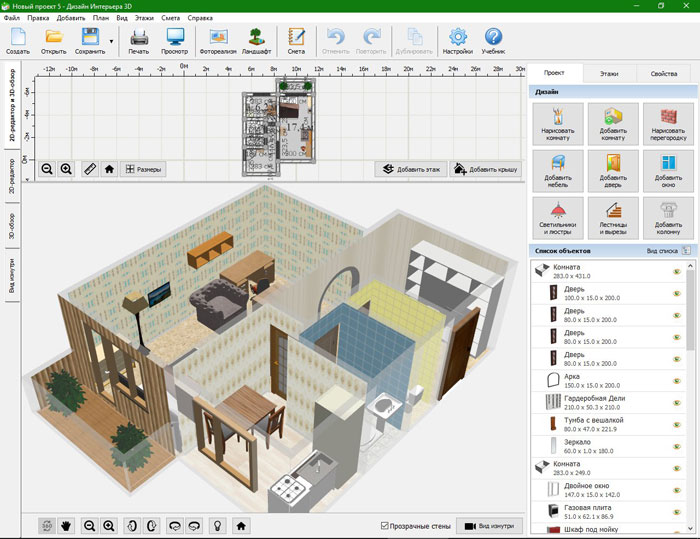Click the Отменить undo arrow
This screenshot has height=539, width=700.
tap(336, 41)
